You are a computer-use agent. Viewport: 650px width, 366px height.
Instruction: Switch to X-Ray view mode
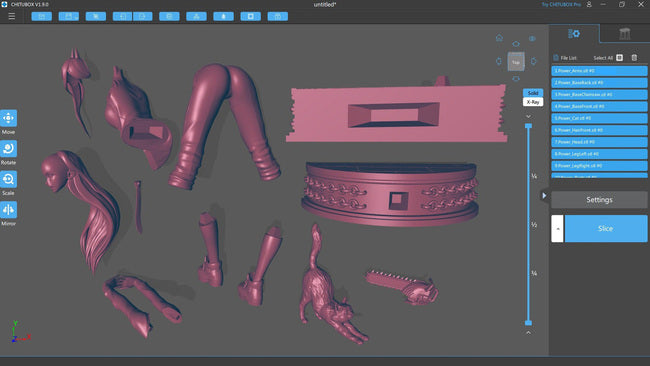coord(533,102)
